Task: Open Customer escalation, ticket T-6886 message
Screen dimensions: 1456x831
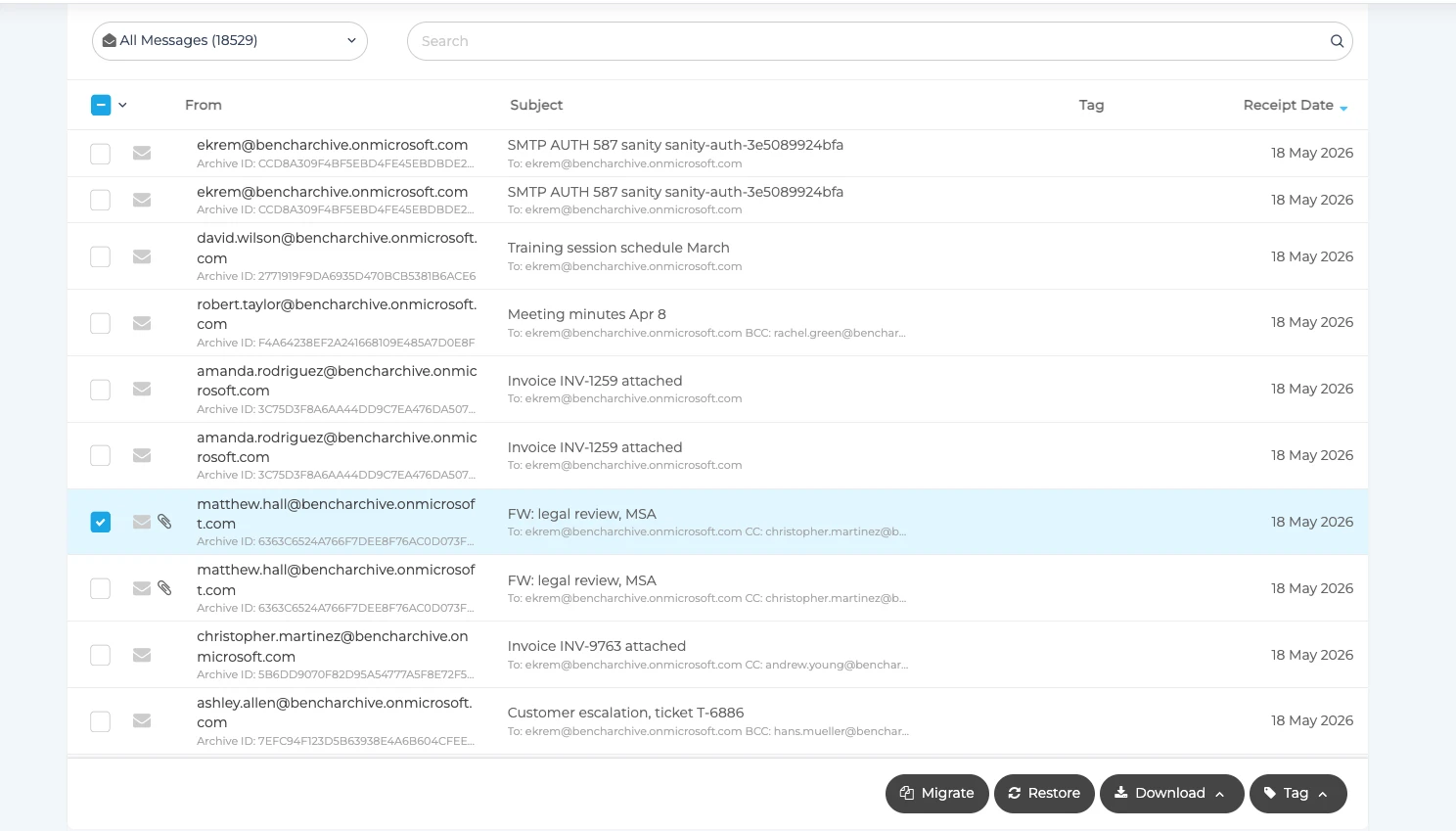Action: click(x=625, y=713)
